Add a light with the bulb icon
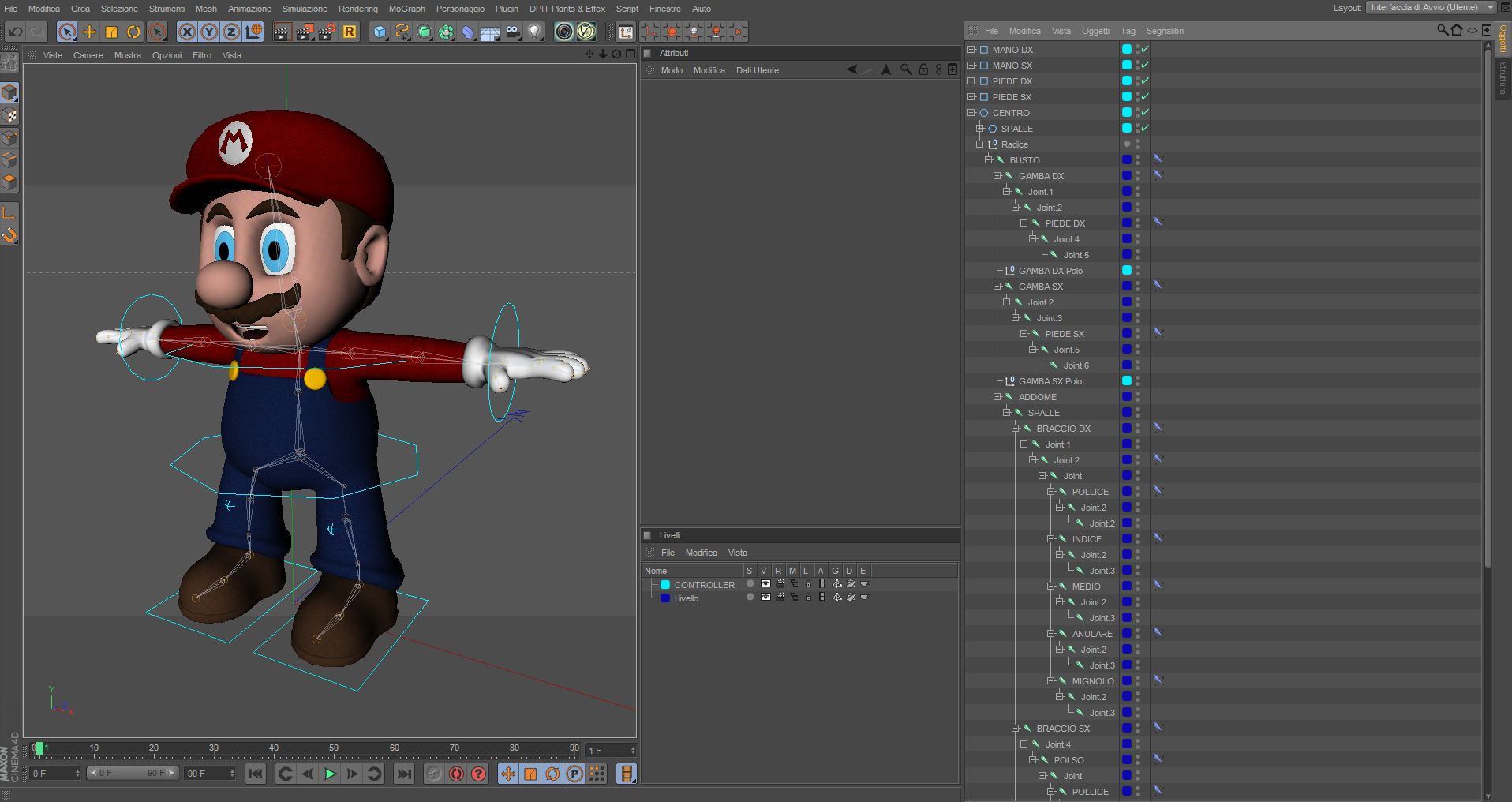This screenshot has width=1512, height=802. [x=535, y=32]
